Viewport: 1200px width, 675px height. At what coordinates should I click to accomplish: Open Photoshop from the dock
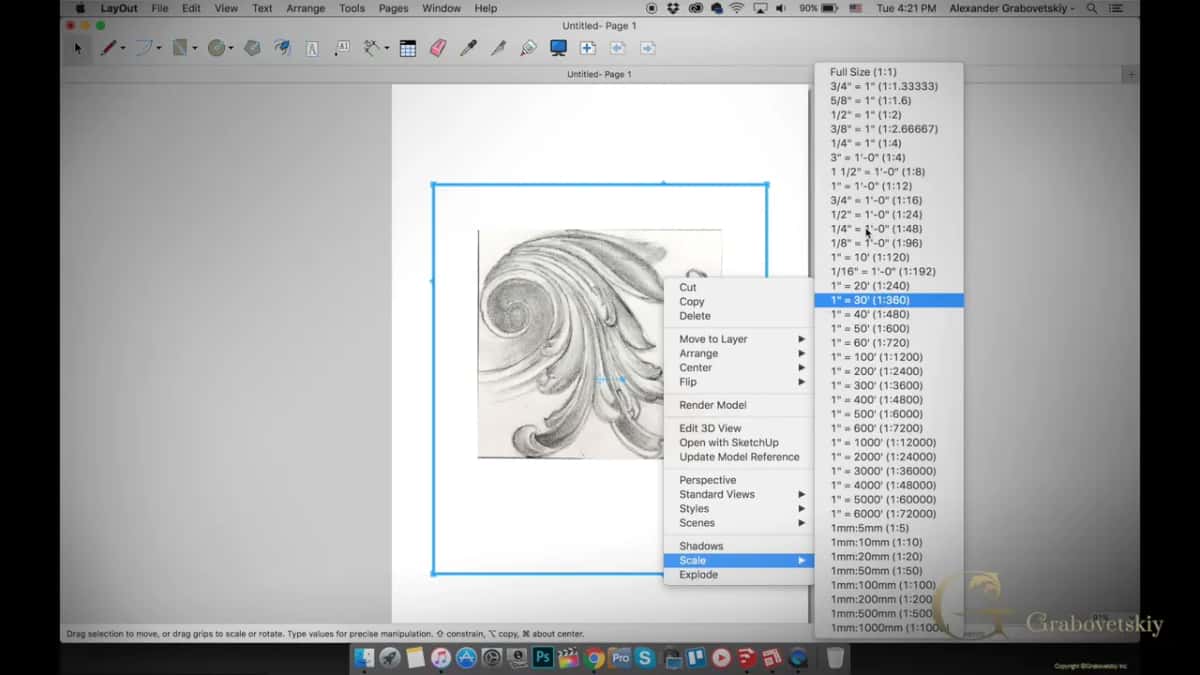coord(543,658)
